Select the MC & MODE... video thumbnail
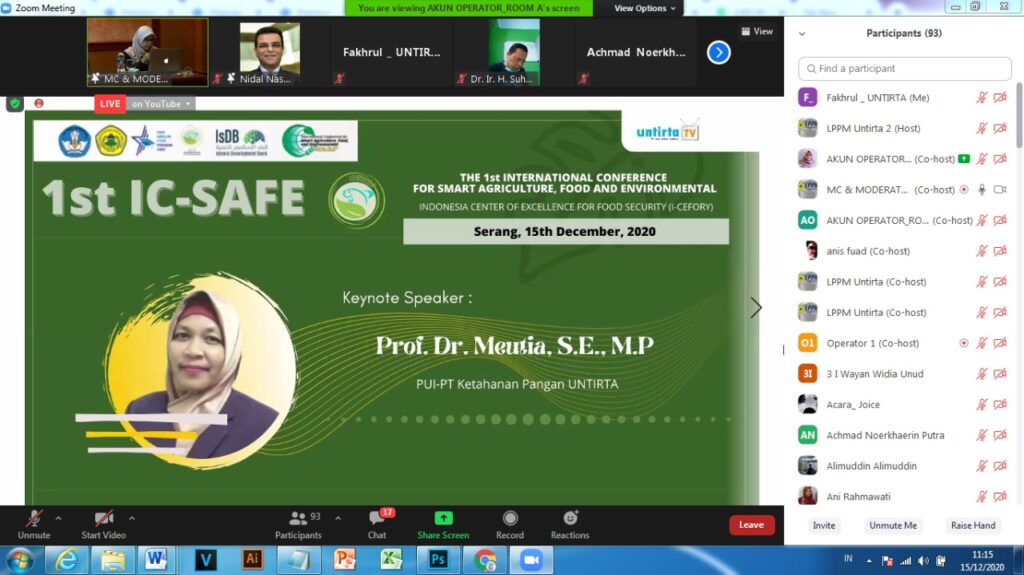 (148, 52)
